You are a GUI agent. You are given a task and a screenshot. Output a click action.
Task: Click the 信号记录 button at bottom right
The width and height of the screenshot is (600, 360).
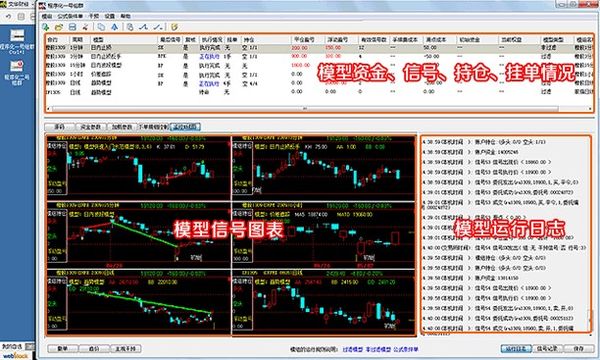[547, 349]
